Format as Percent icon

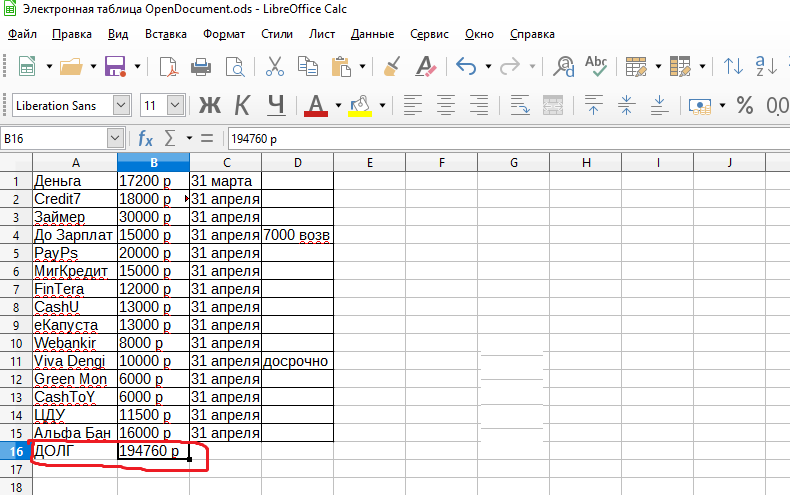pyautogui.click(x=745, y=106)
